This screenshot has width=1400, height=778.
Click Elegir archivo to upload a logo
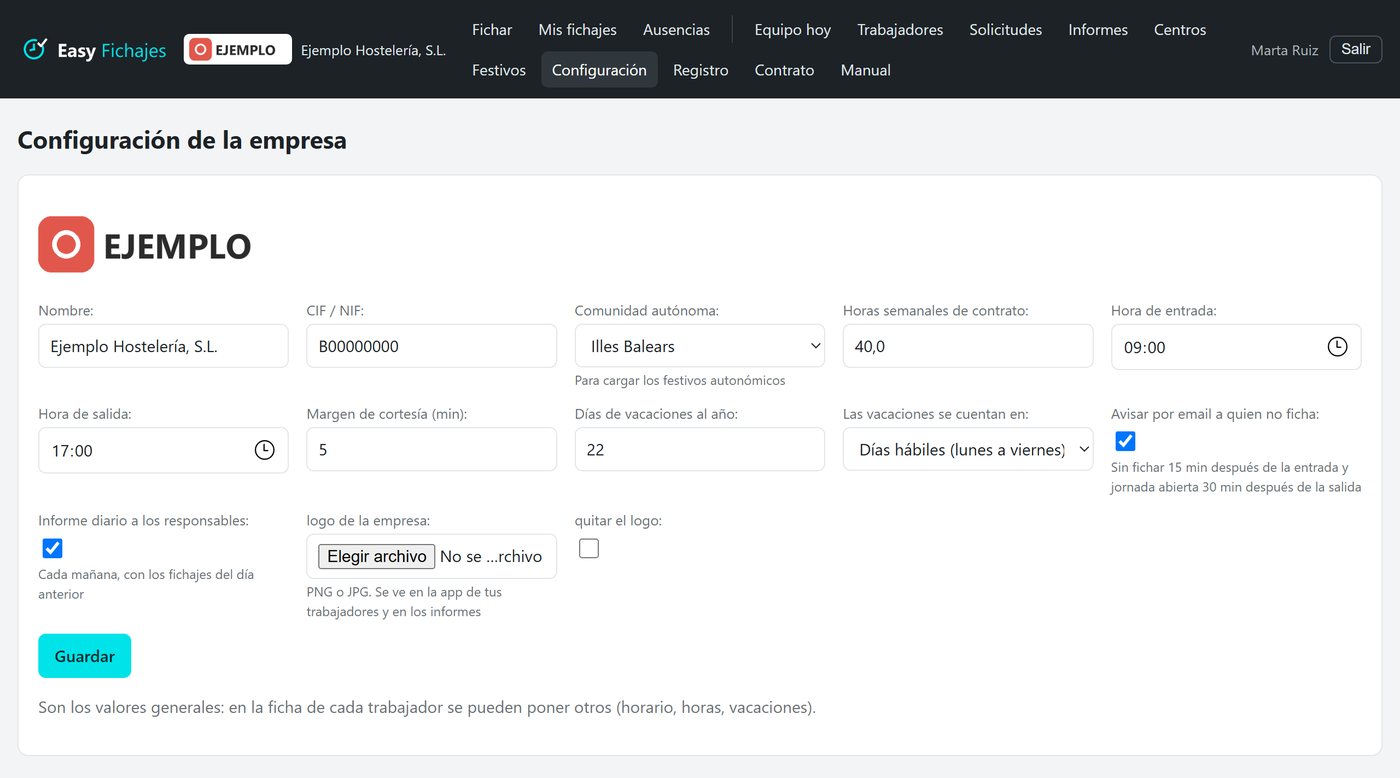(x=377, y=556)
